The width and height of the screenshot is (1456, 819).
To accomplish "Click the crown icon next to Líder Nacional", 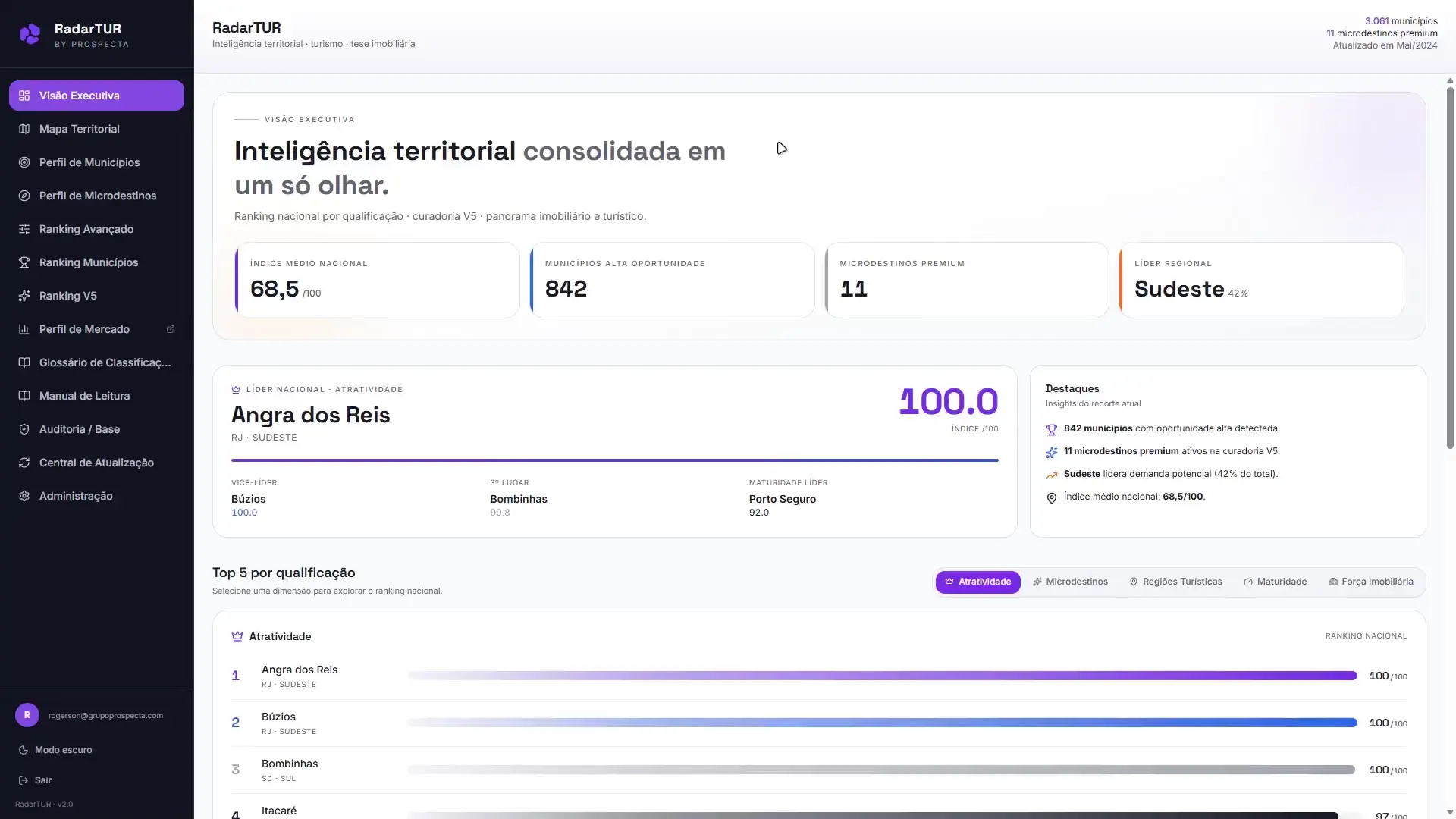I will pyautogui.click(x=236, y=390).
